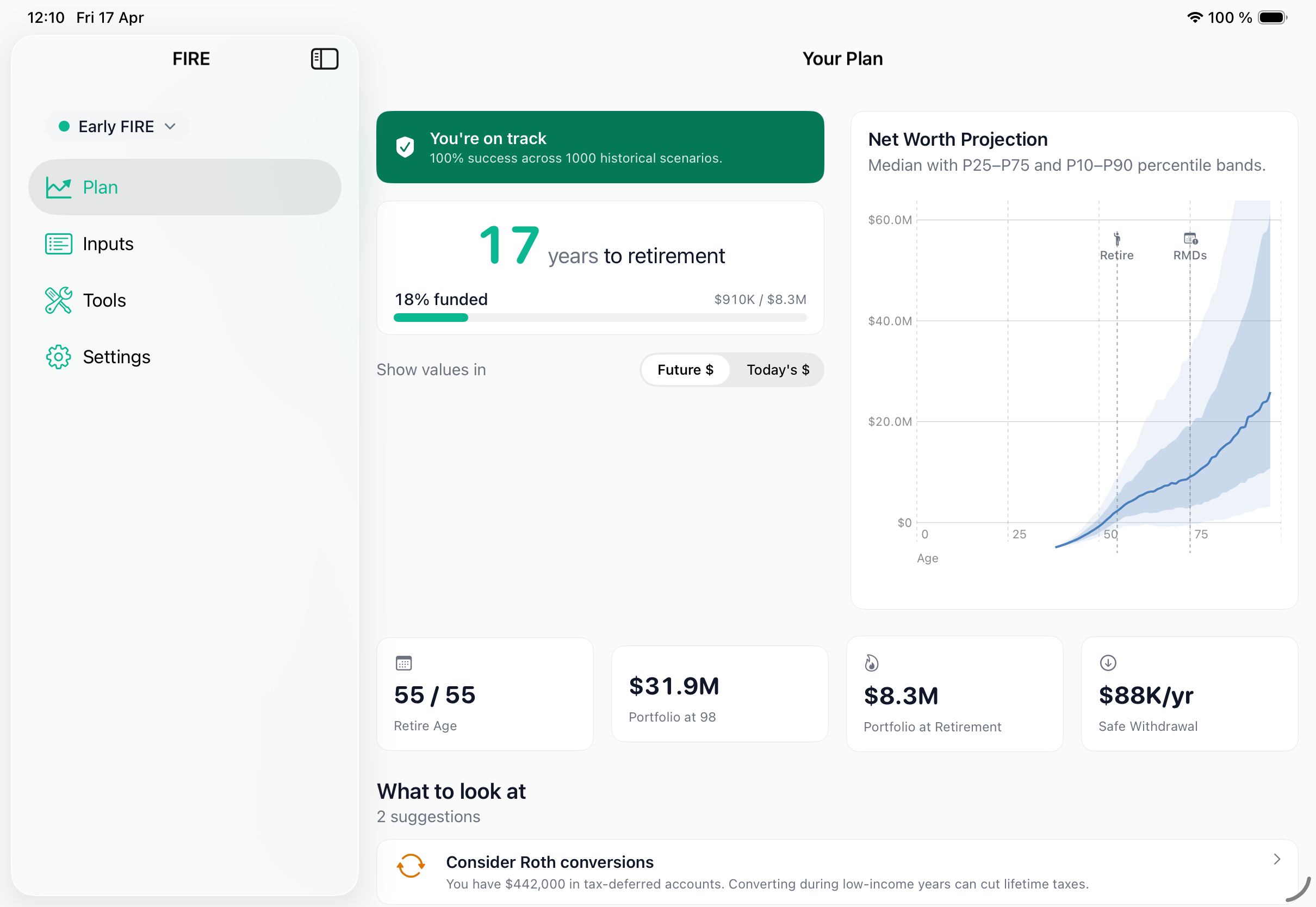Open the $31.9M Portfolio at 98 card
The width and height of the screenshot is (1316, 907).
pos(719,694)
